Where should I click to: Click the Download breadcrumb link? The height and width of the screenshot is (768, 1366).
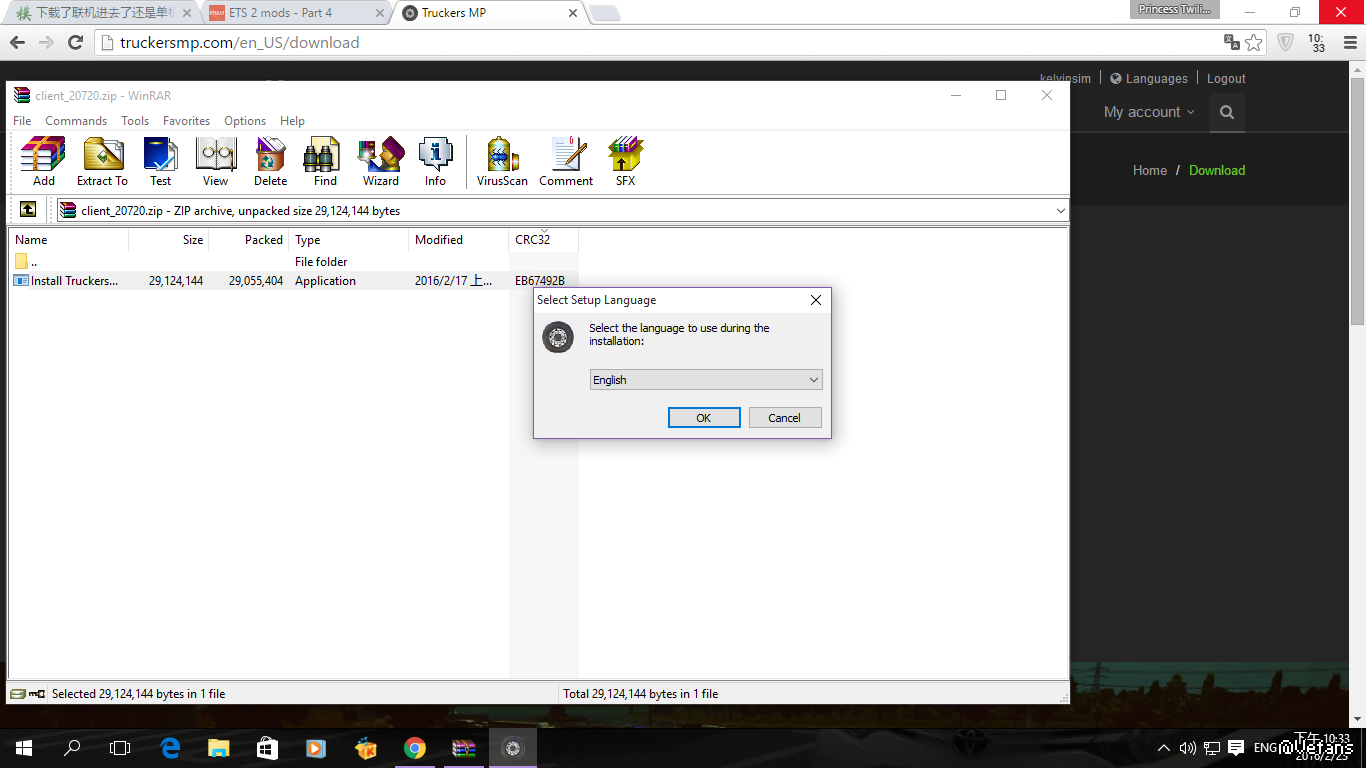(1217, 170)
